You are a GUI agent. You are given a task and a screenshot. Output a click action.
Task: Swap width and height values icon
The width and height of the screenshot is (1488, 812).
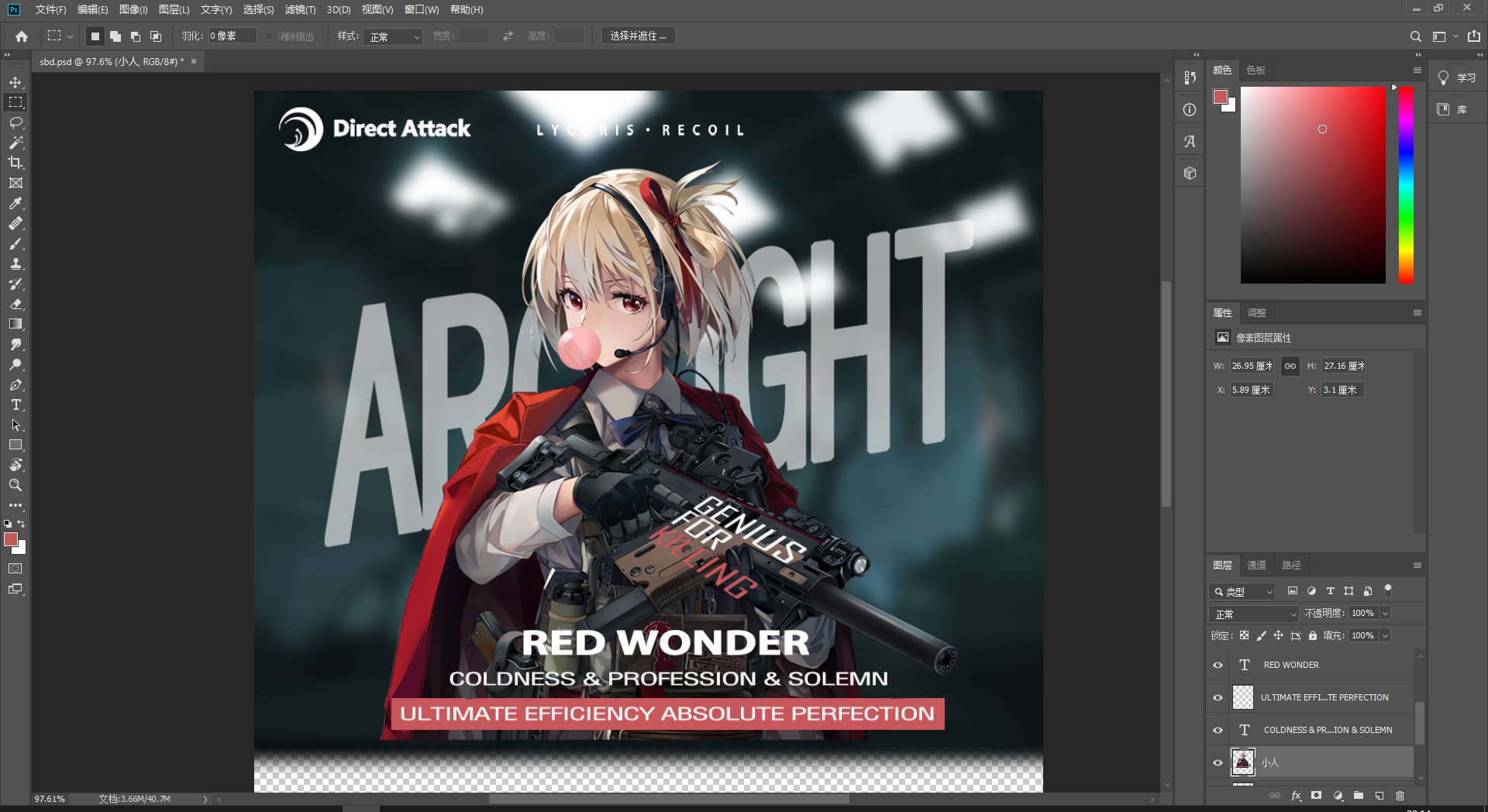[x=508, y=36]
